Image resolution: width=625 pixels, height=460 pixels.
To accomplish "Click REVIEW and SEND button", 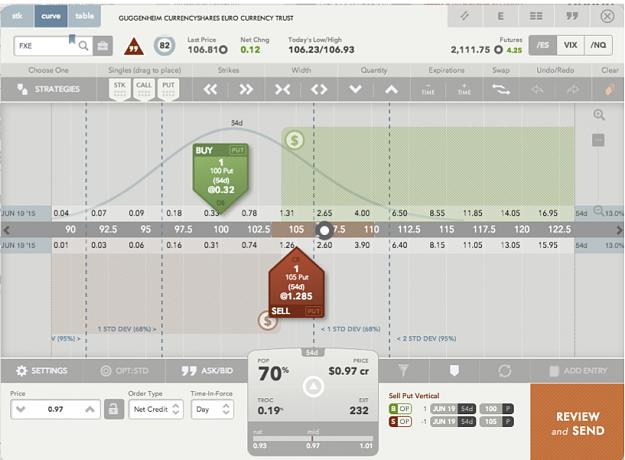I will (578, 423).
